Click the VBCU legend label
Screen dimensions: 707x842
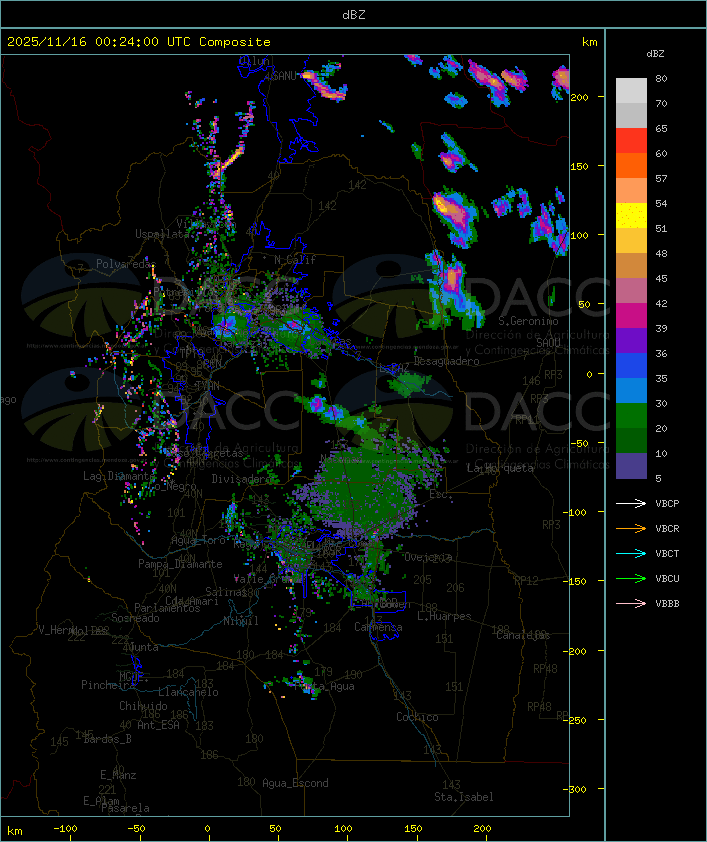click(x=667, y=578)
